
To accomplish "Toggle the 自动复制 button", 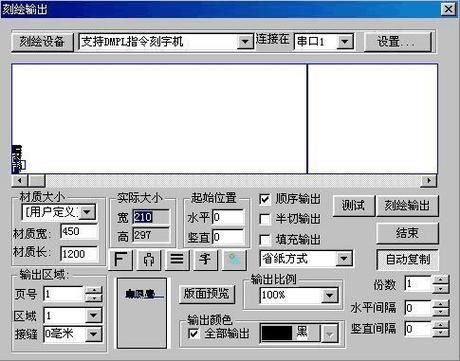I will tap(407, 259).
